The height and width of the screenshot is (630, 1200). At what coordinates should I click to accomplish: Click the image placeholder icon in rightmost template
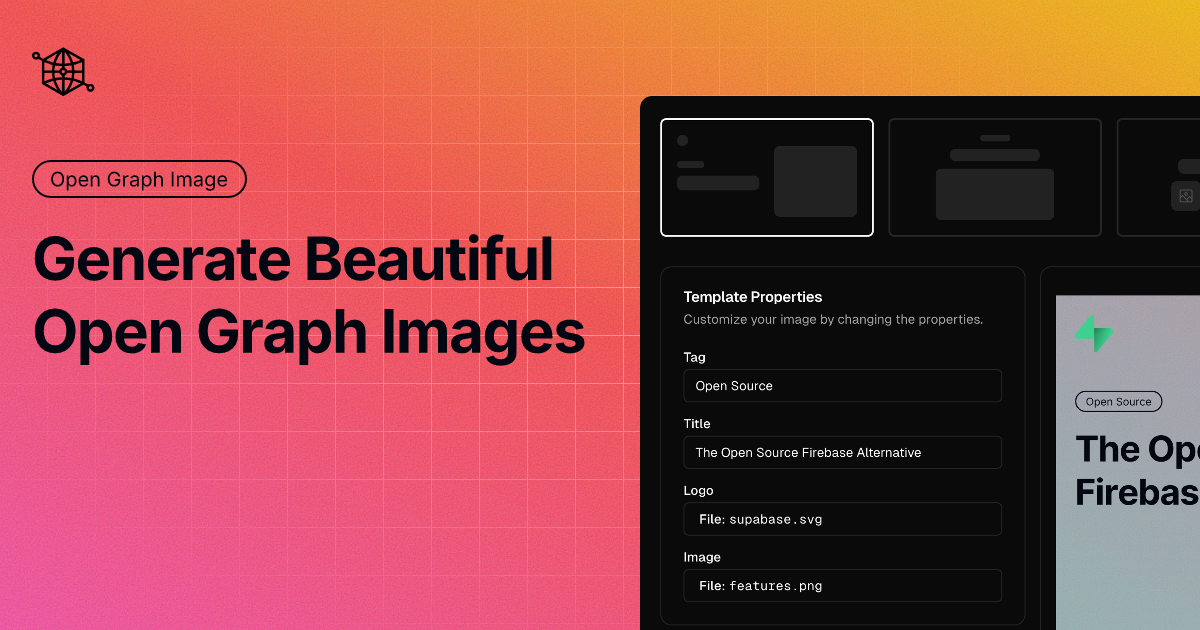pos(1184,196)
